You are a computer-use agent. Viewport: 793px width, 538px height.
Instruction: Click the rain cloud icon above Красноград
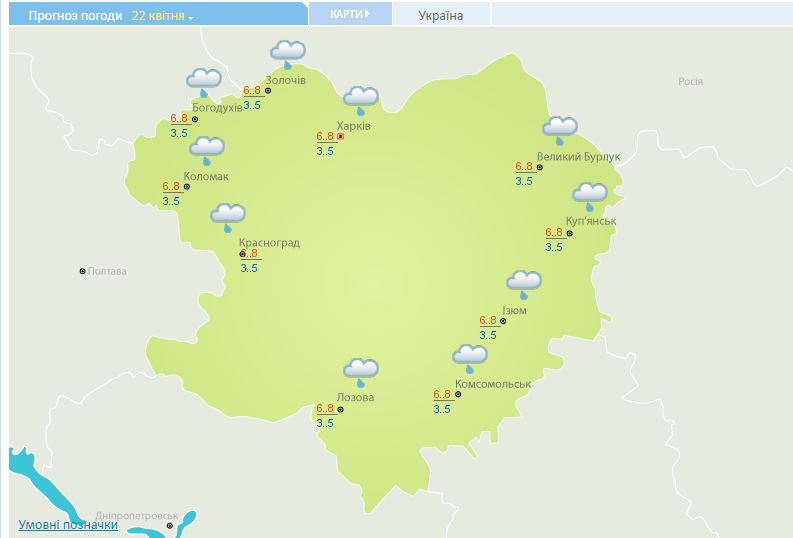click(228, 215)
